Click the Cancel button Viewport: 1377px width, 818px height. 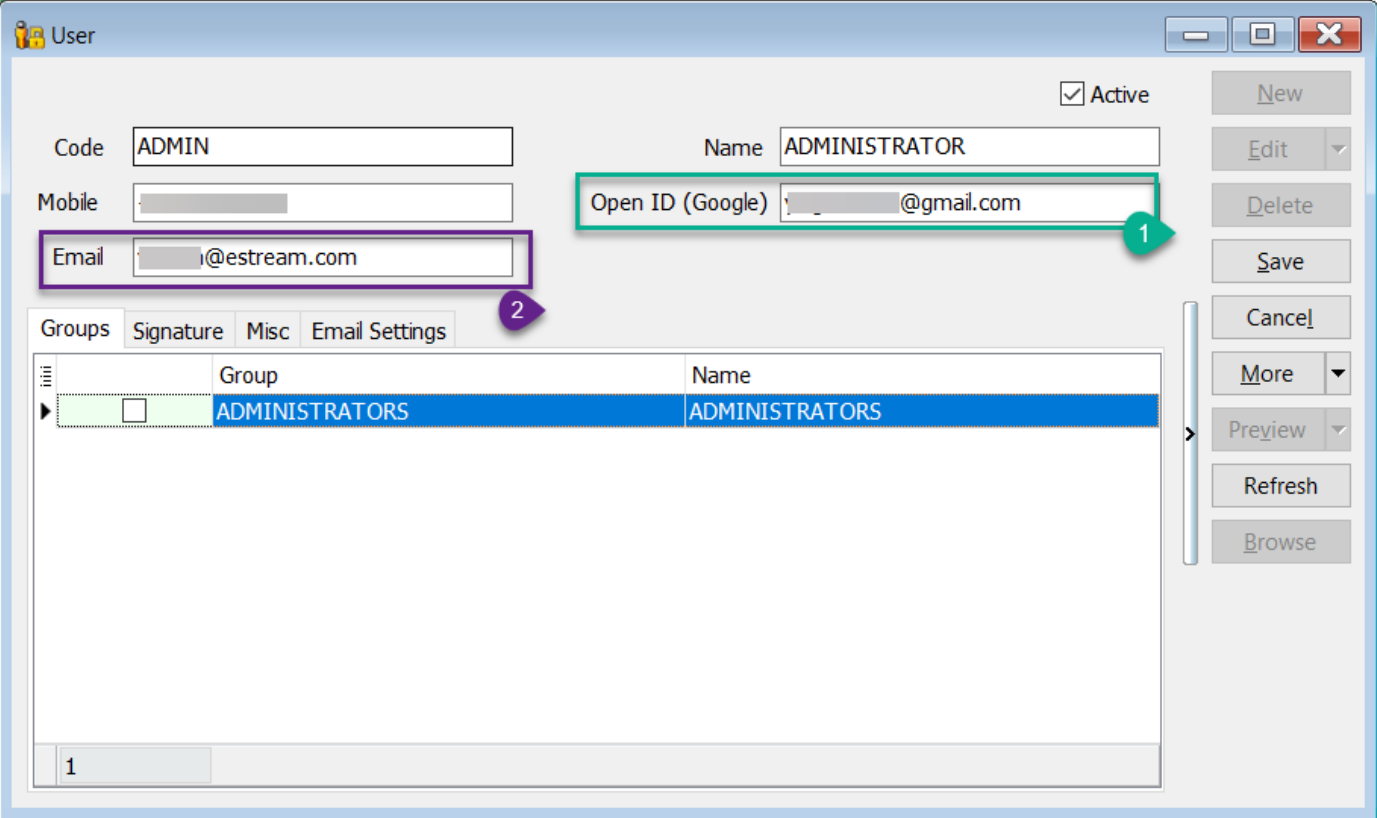click(x=1280, y=318)
